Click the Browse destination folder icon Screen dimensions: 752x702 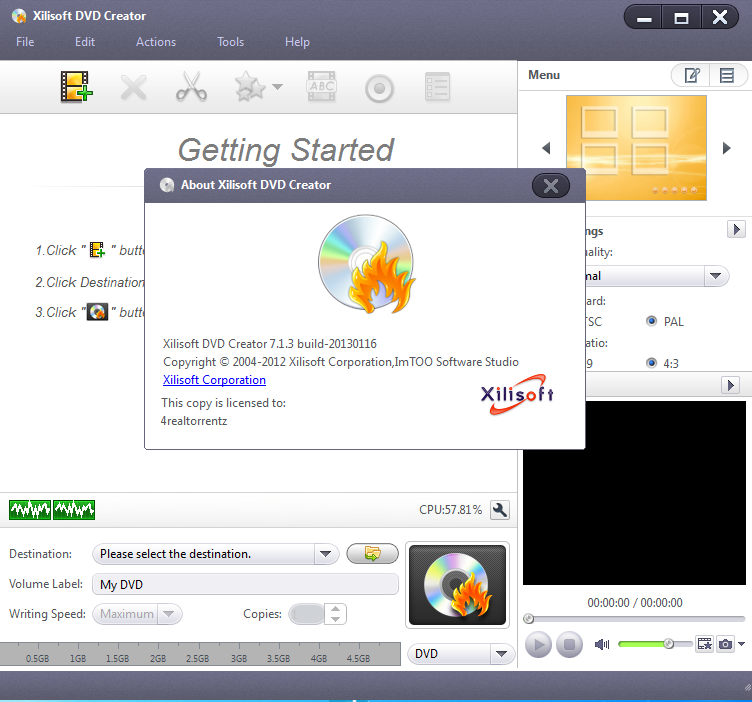point(372,553)
